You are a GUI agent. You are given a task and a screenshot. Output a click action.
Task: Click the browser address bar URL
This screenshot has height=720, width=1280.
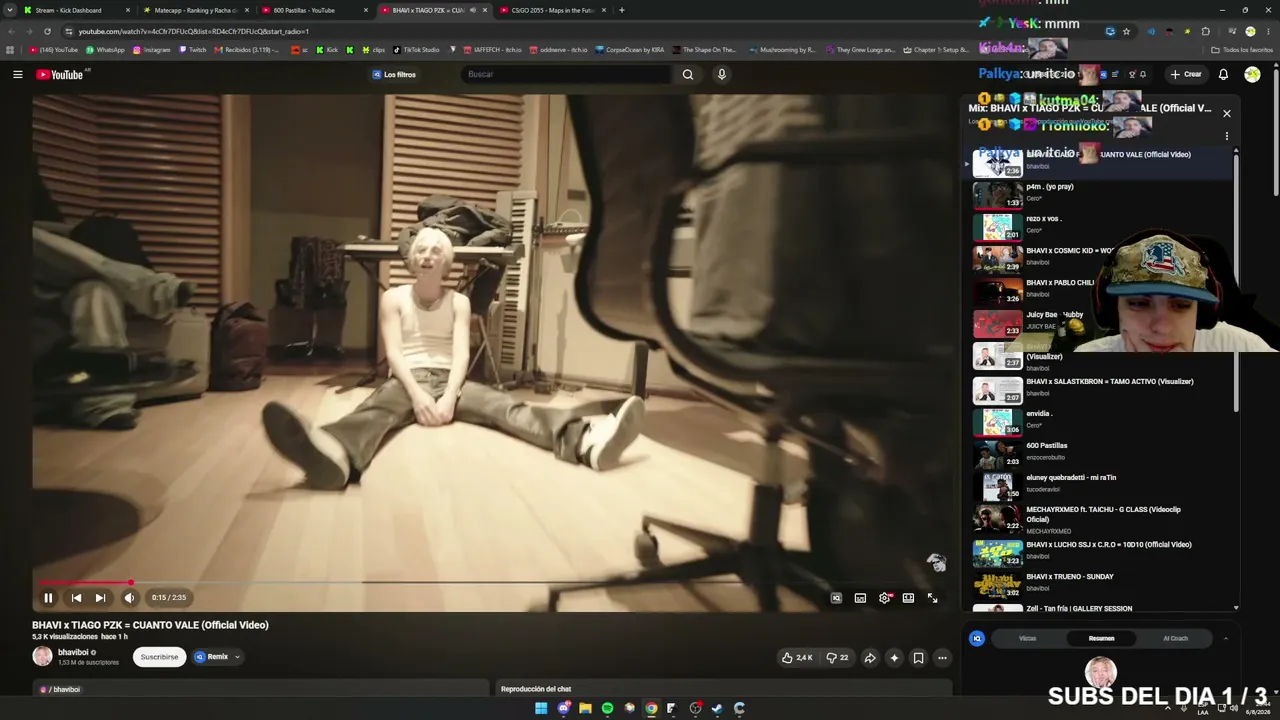[194, 31]
